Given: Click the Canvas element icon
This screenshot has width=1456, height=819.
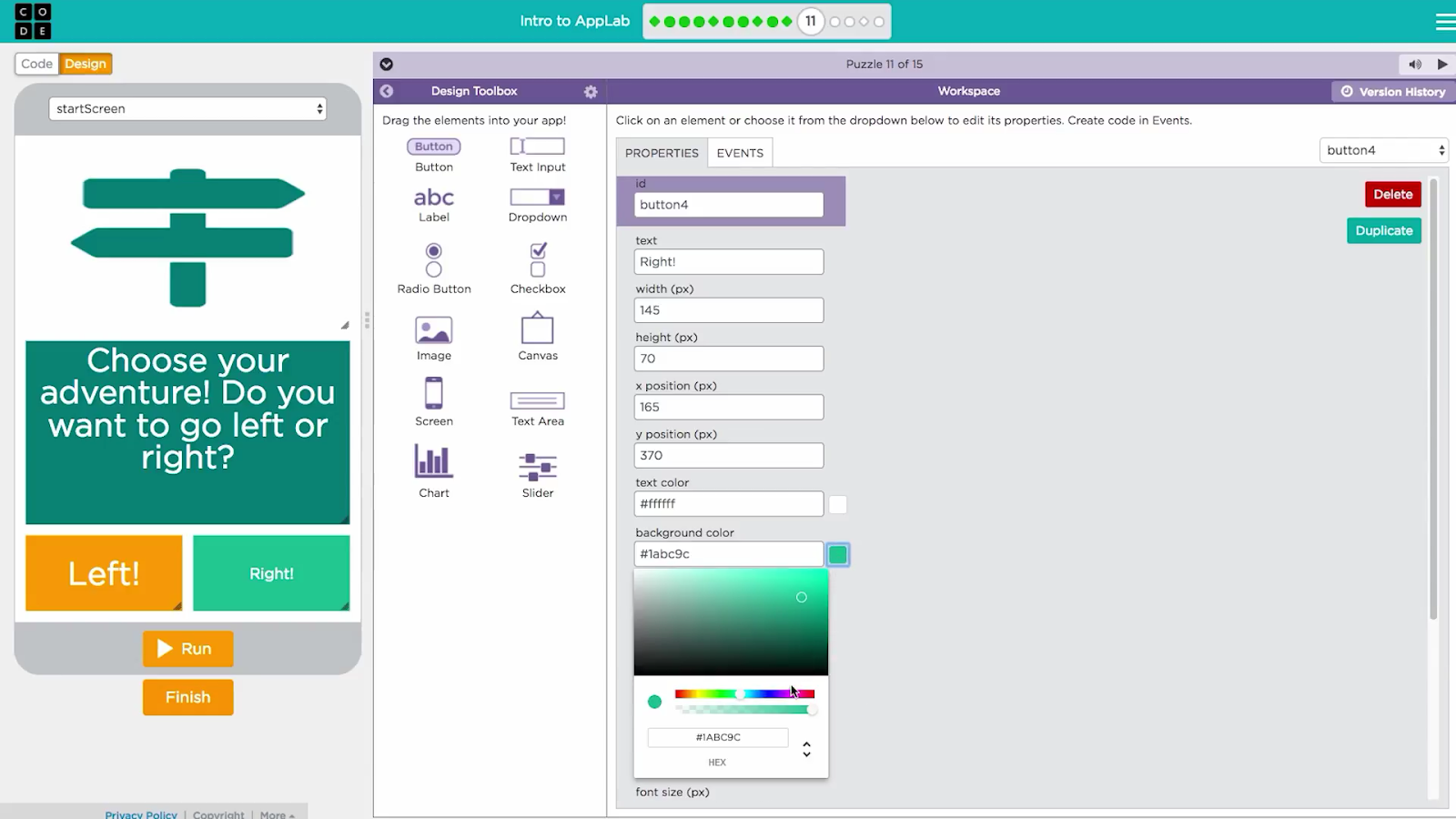Looking at the screenshot, I should tap(537, 329).
